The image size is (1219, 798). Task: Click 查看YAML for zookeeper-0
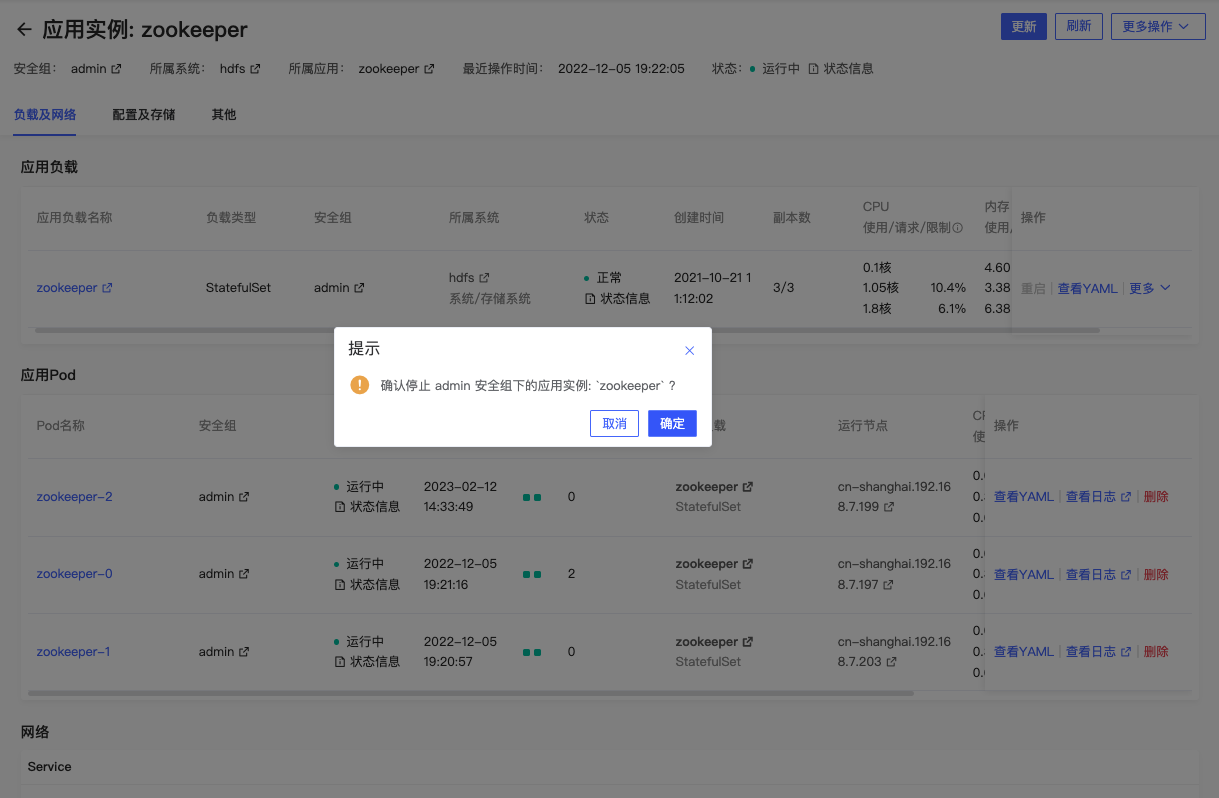[x=1023, y=574]
